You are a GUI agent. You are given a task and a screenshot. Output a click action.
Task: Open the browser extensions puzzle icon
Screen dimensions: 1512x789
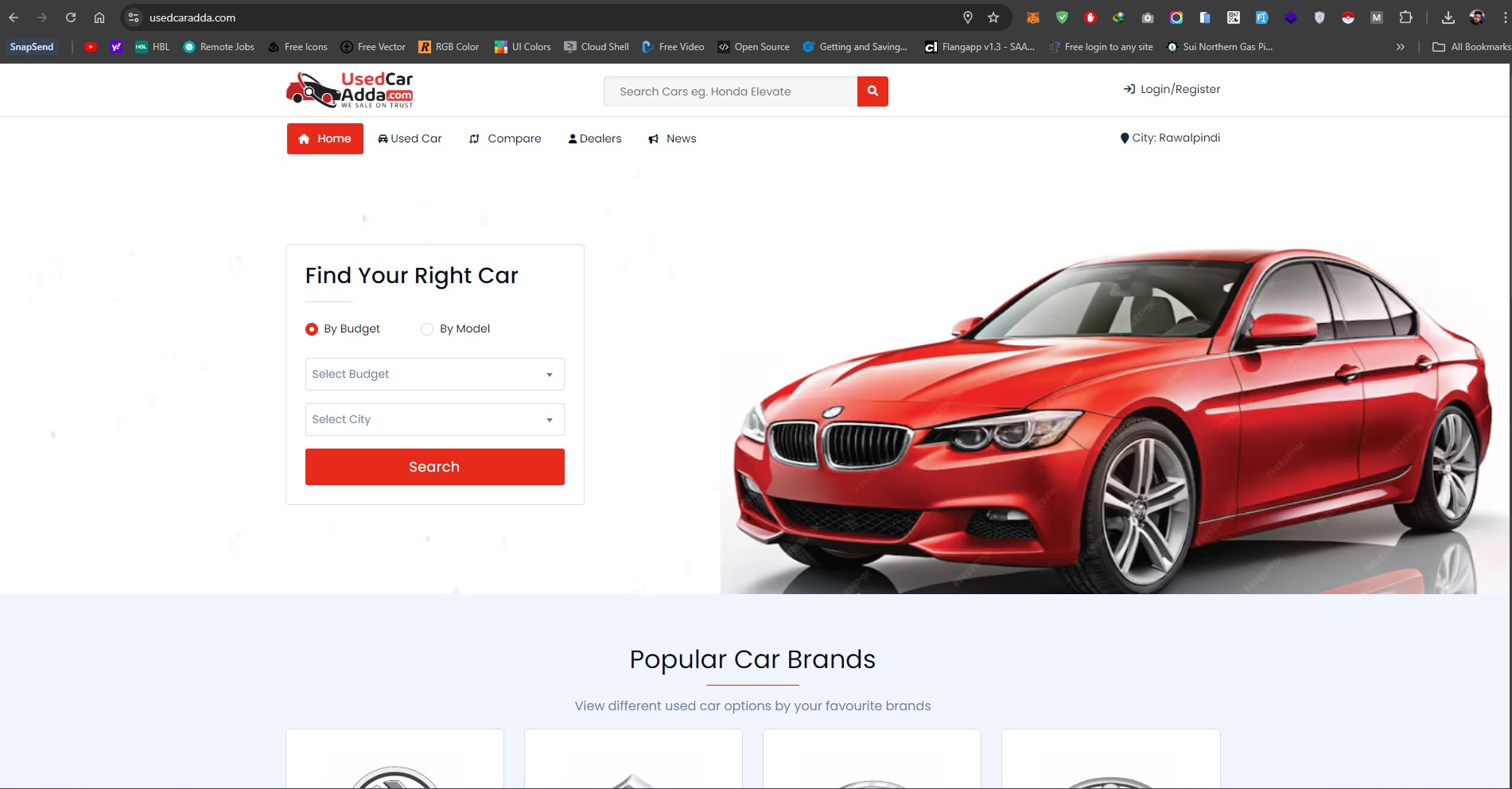1405,17
